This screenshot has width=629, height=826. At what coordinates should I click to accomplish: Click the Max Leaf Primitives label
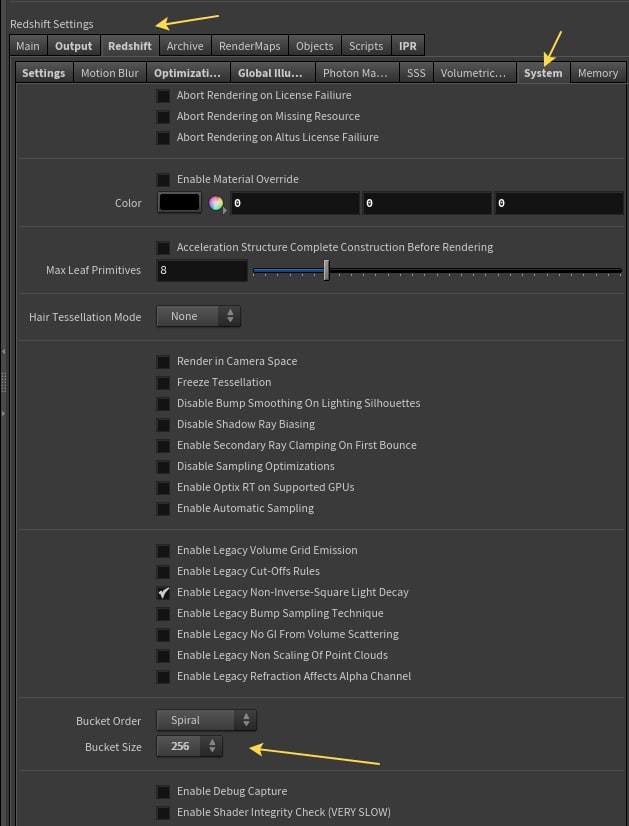[x=93, y=270]
